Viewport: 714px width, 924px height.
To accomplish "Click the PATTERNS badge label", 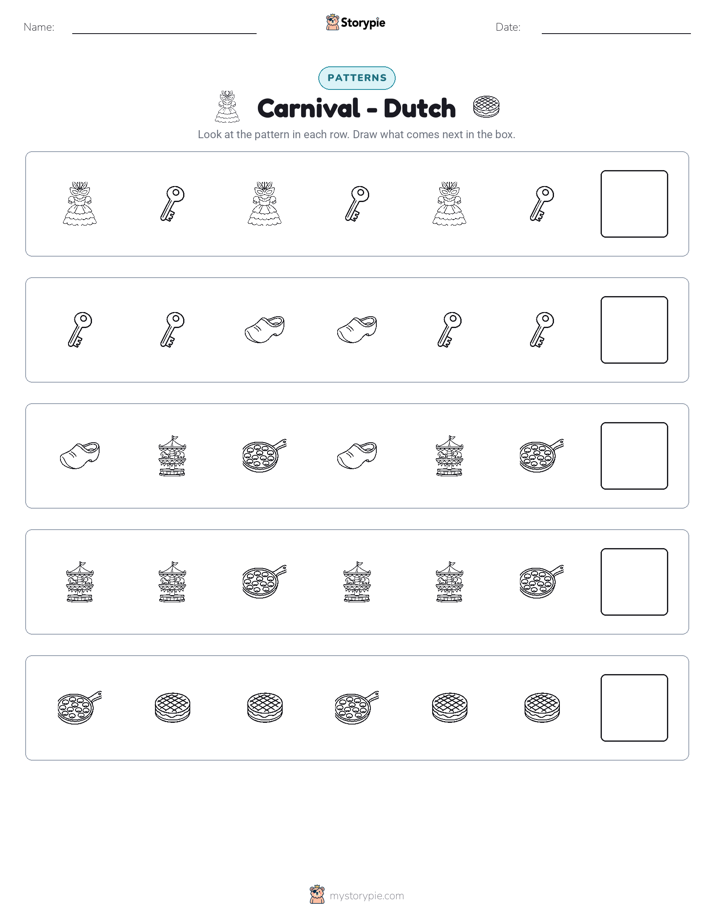I will pyautogui.click(x=357, y=78).
